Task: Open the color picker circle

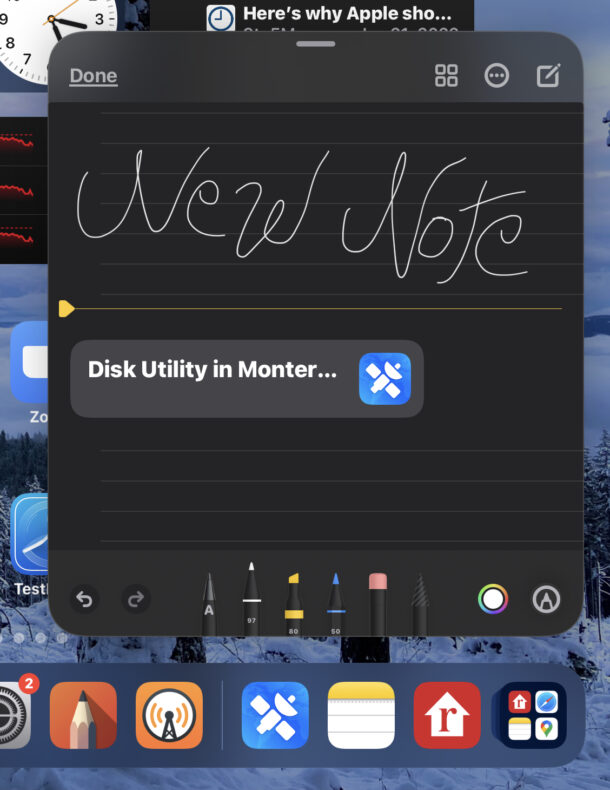Action: 493,599
